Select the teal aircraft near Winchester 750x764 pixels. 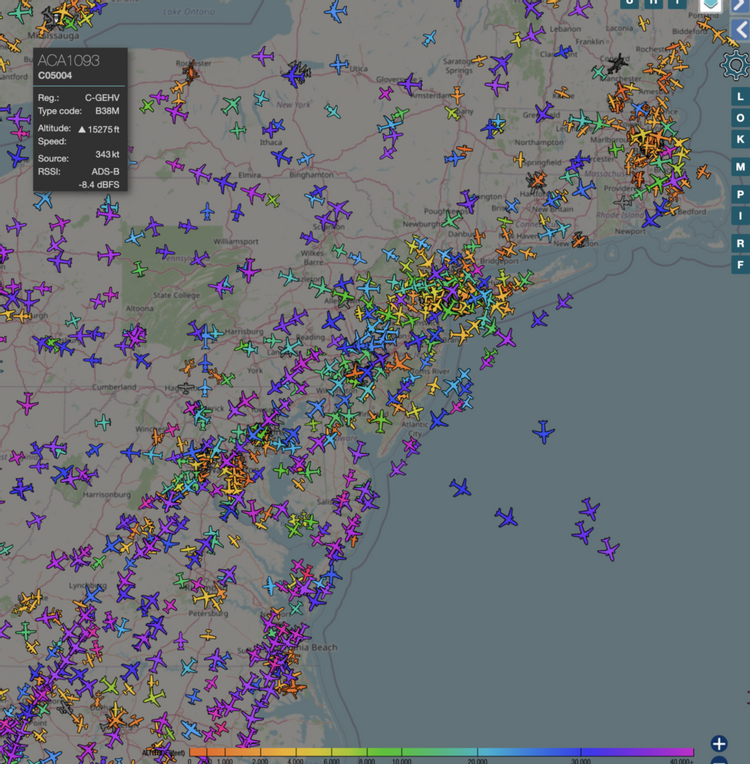(103, 422)
